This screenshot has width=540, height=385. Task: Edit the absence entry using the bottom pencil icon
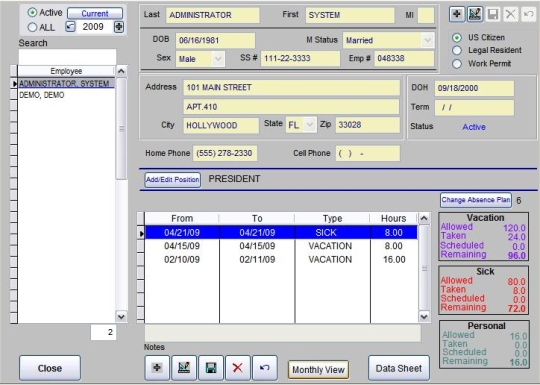click(184, 368)
